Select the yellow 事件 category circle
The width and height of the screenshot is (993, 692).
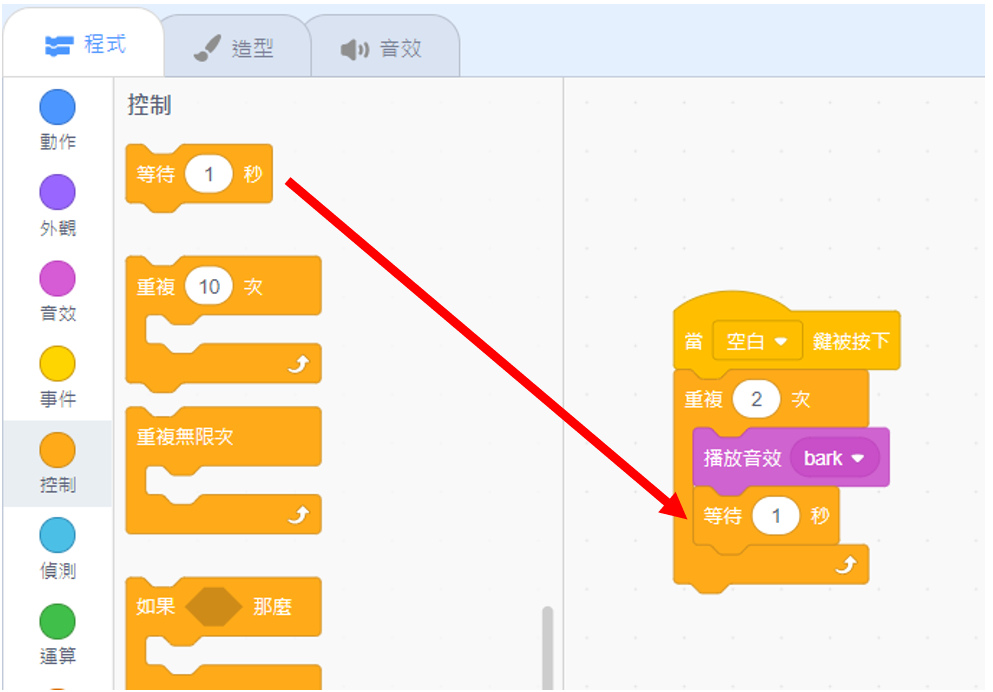(x=58, y=364)
